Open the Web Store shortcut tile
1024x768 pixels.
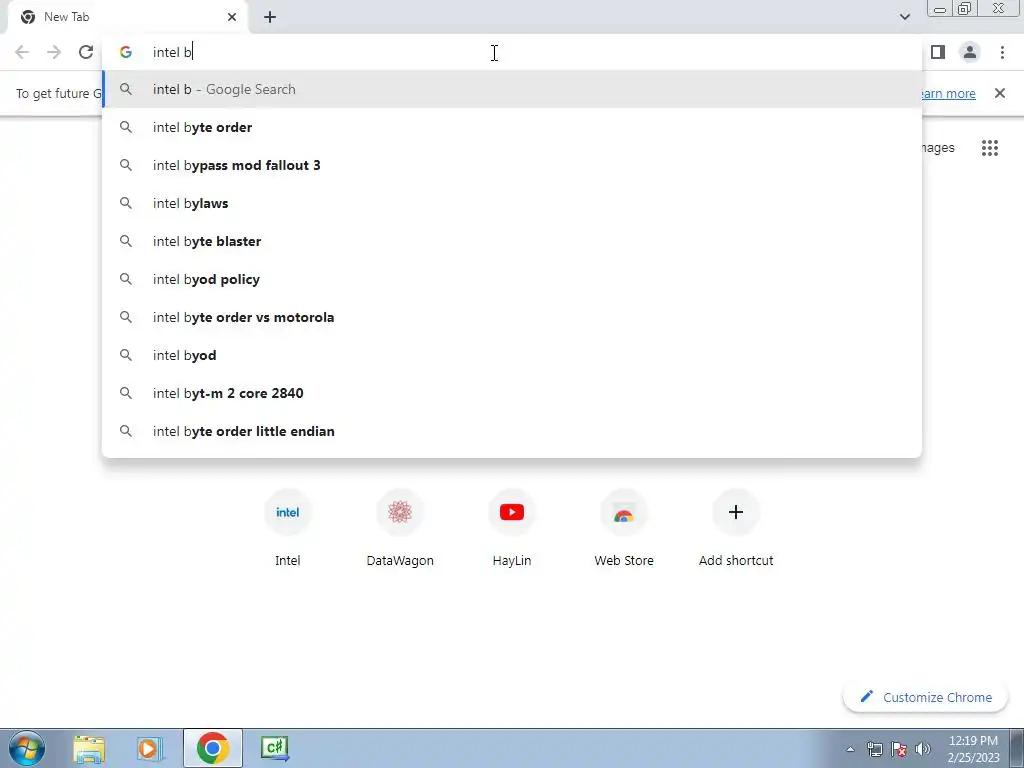coord(624,529)
